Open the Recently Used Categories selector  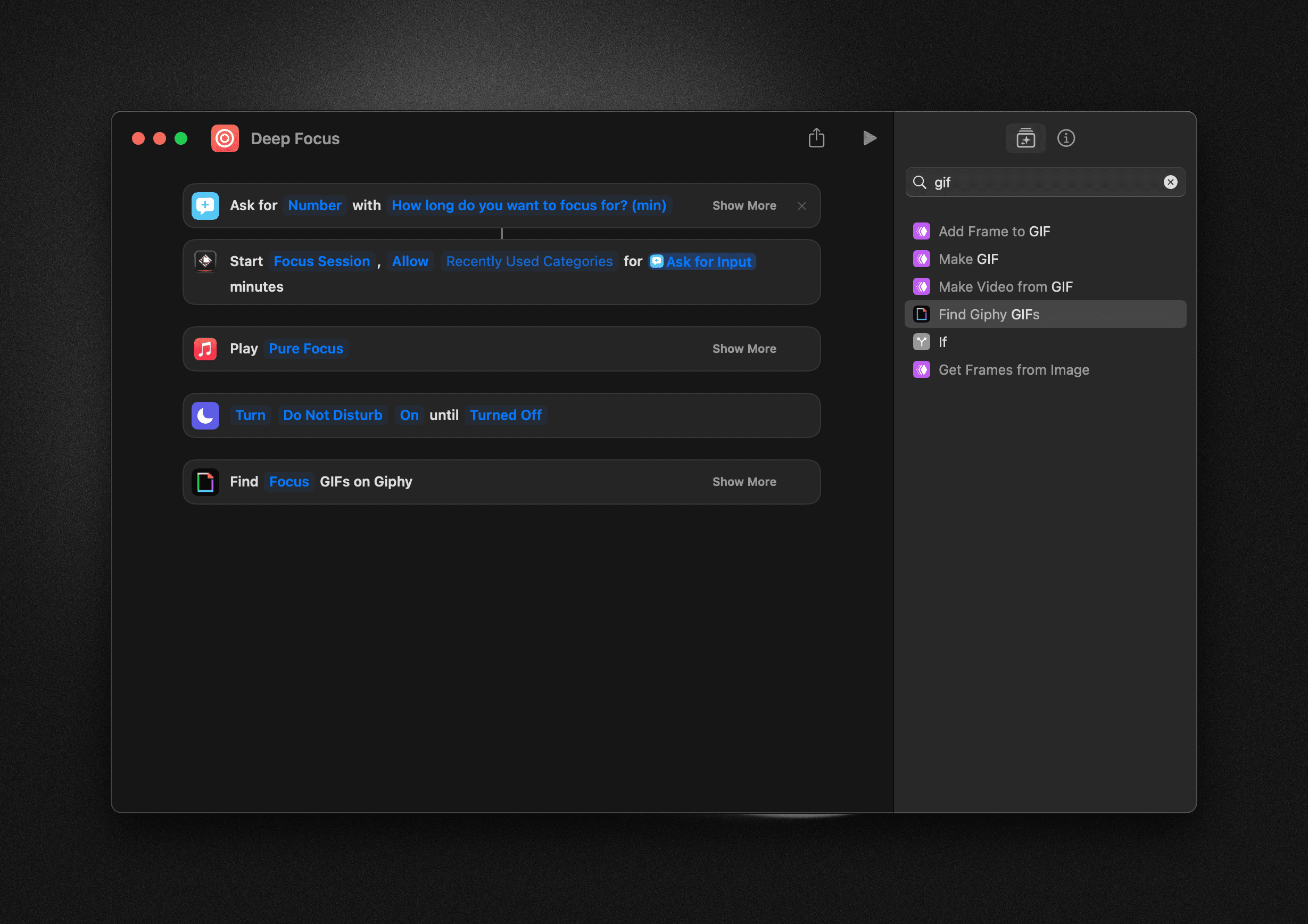[x=528, y=261]
